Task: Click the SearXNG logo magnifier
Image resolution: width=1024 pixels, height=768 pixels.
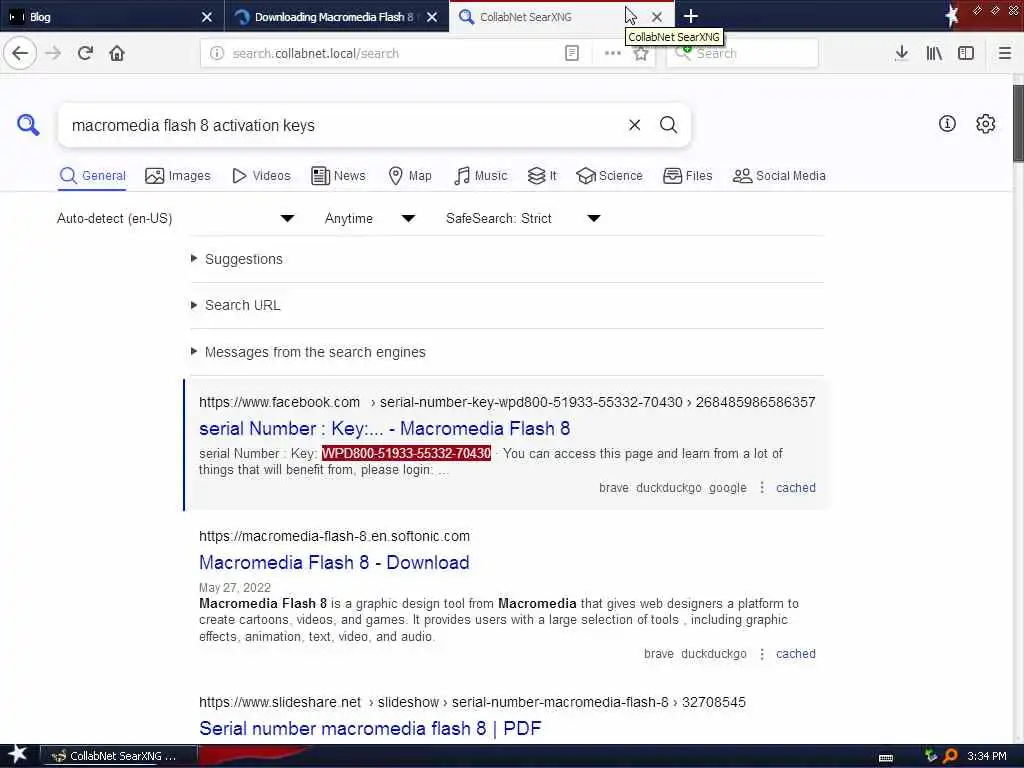Action: tap(28, 124)
